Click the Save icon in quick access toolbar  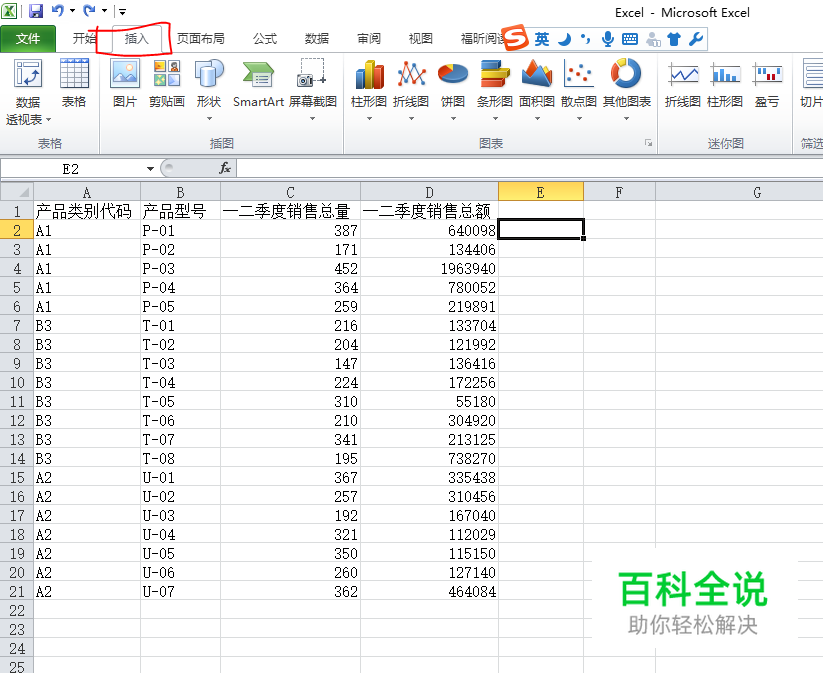tap(35, 10)
